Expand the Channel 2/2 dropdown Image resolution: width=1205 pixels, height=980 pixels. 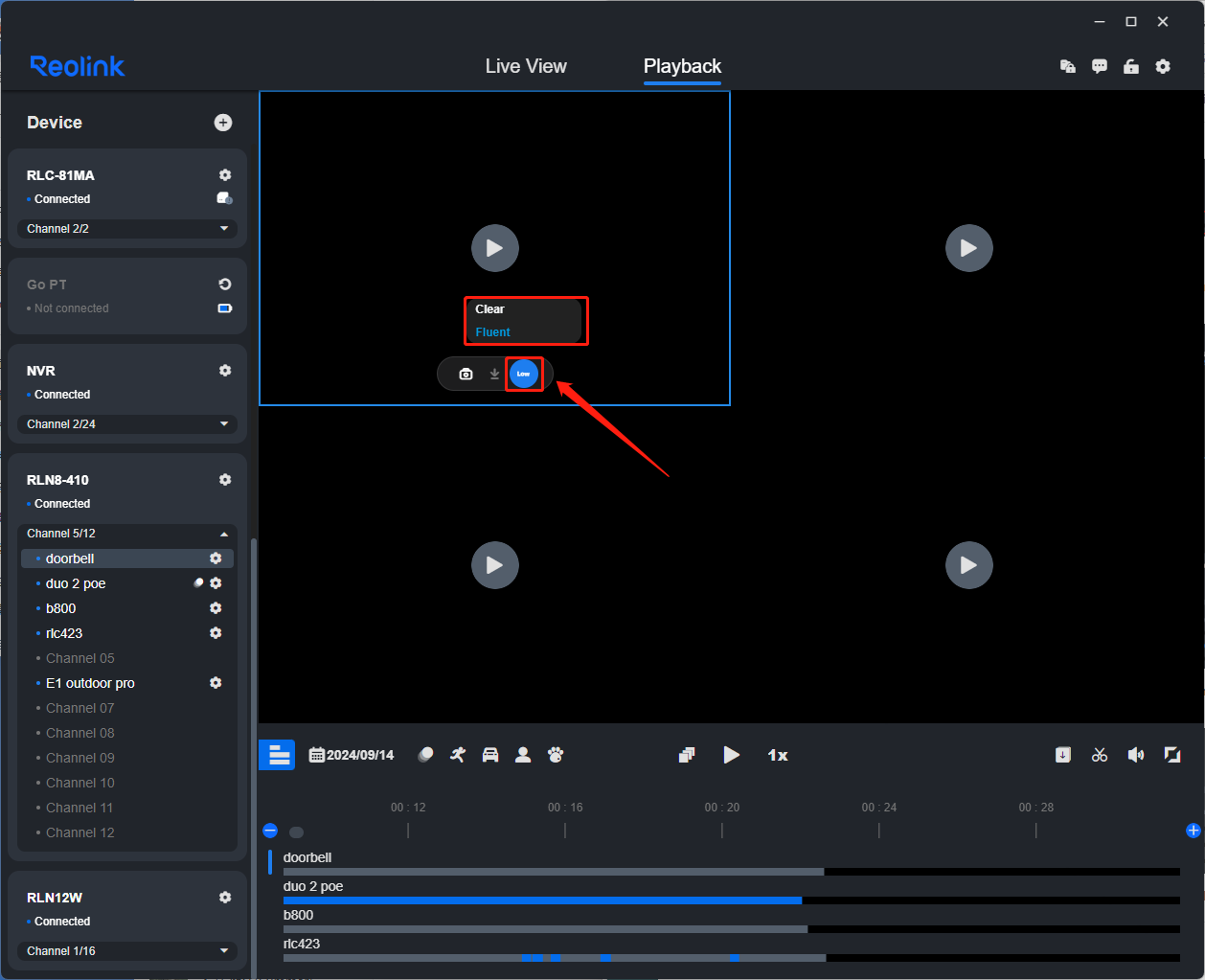pos(127,229)
